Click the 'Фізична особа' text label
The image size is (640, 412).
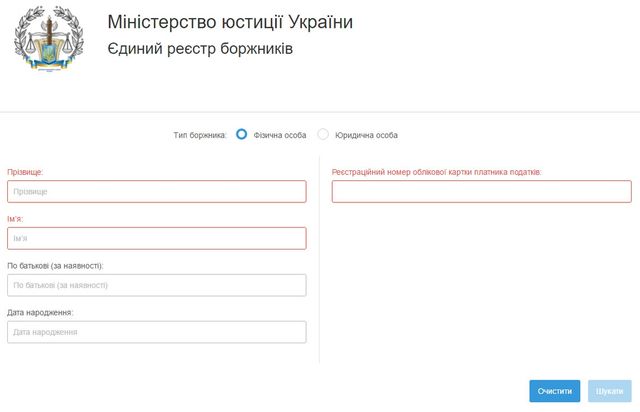click(x=281, y=135)
